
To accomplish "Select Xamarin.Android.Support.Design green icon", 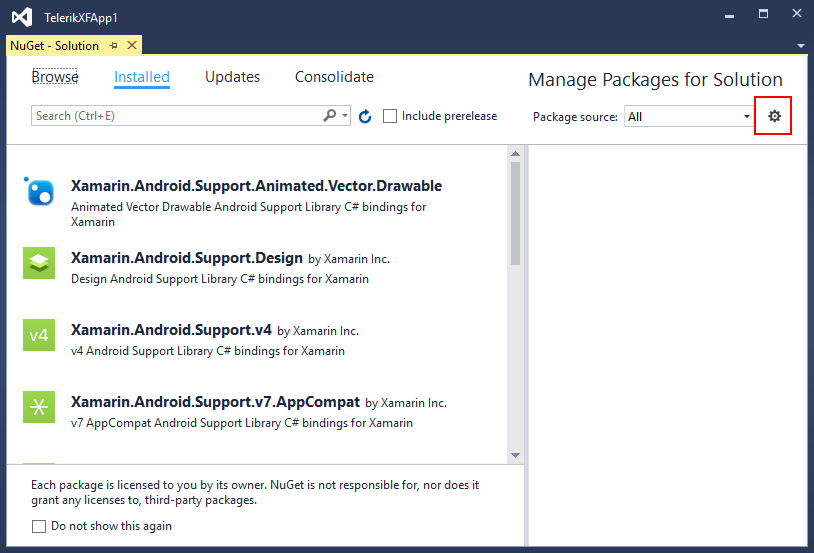I will 39,263.
